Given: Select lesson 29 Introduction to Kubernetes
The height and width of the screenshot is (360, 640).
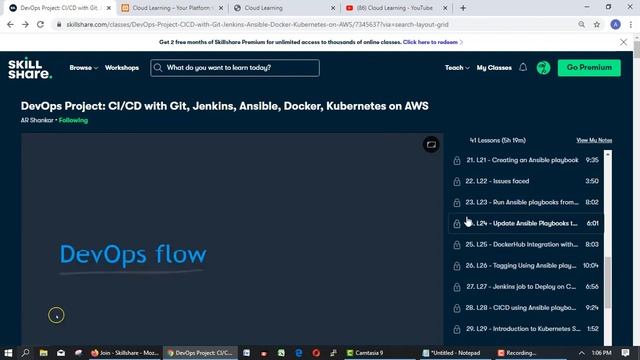Looking at the screenshot, I should tap(526, 329).
